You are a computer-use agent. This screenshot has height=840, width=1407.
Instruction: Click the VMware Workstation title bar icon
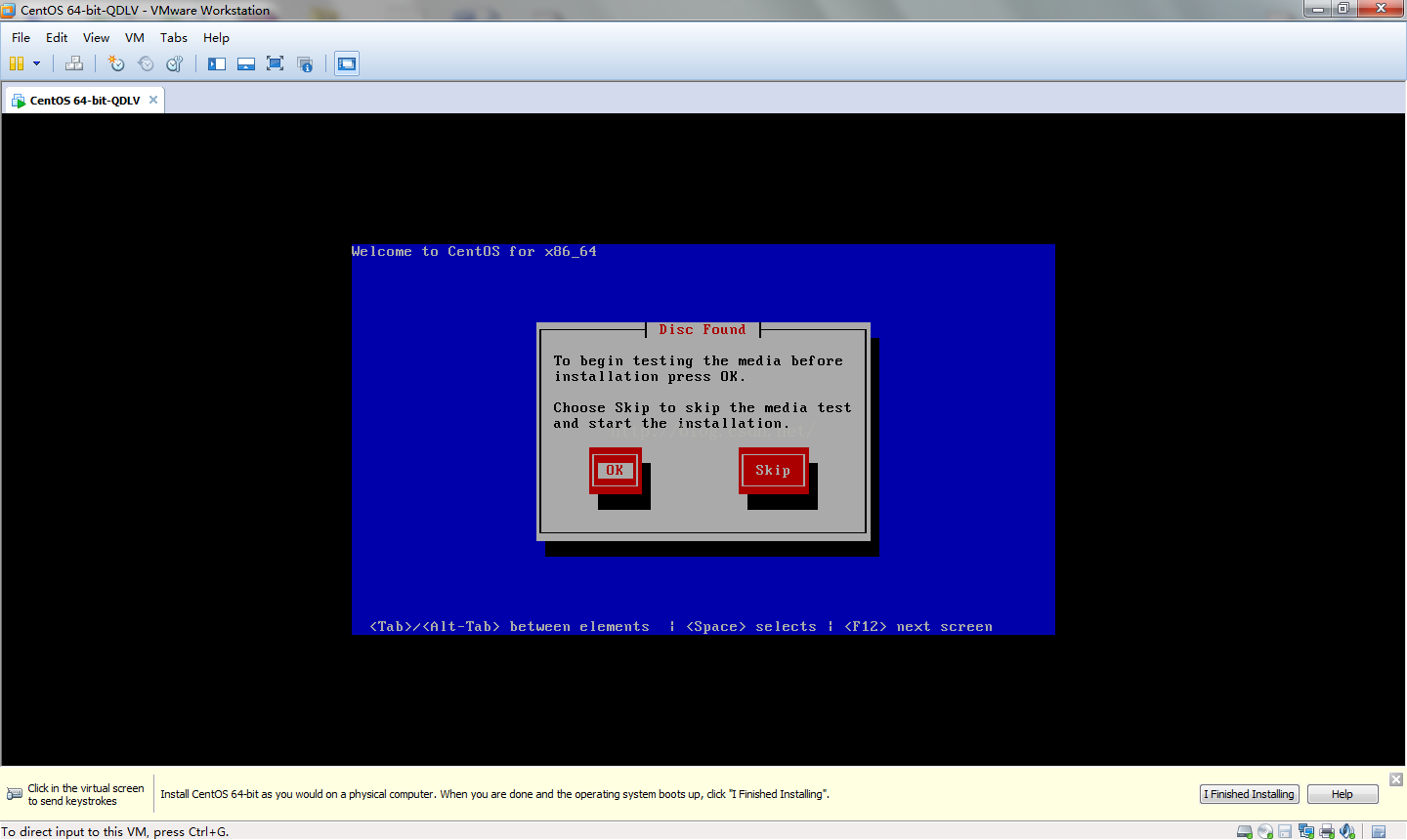click(9, 10)
